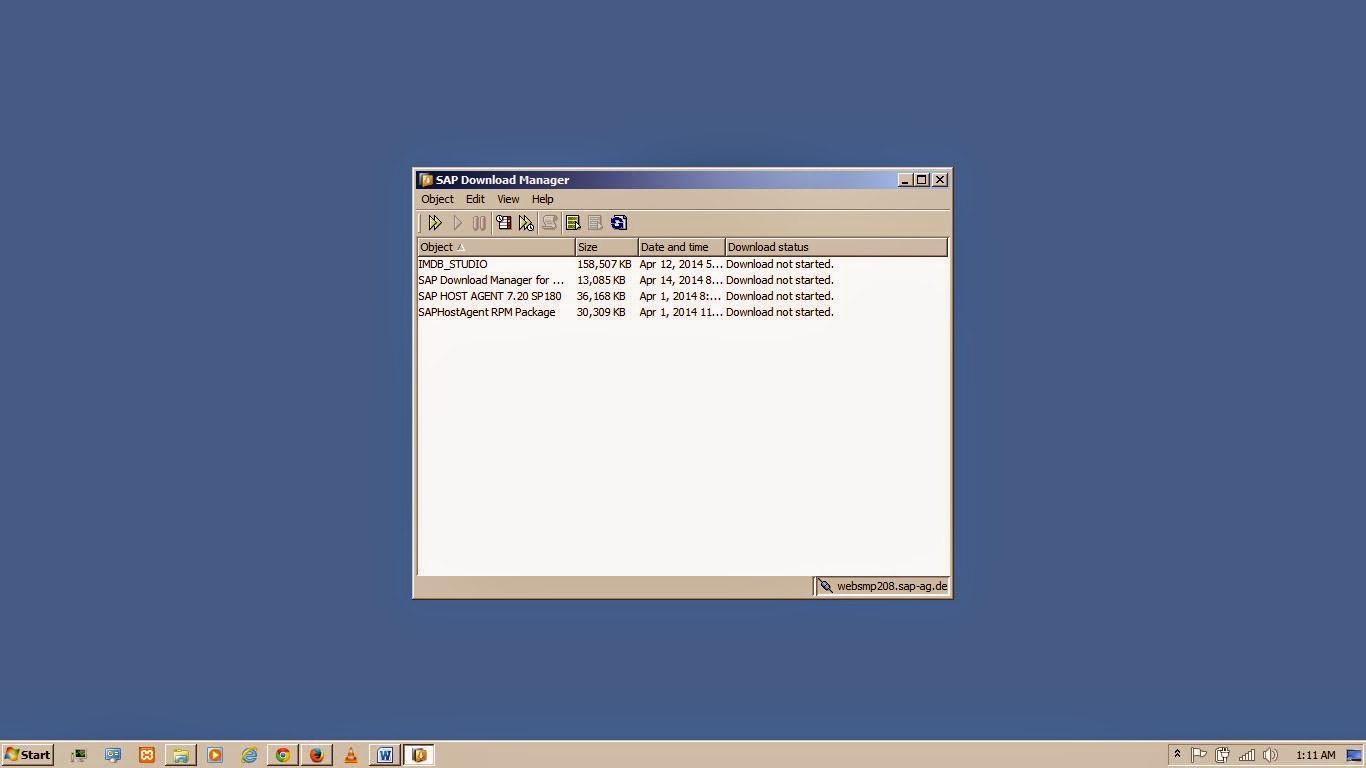
Task: Click the blue refresh object list icon
Action: pyautogui.click(x=618, y=223)
